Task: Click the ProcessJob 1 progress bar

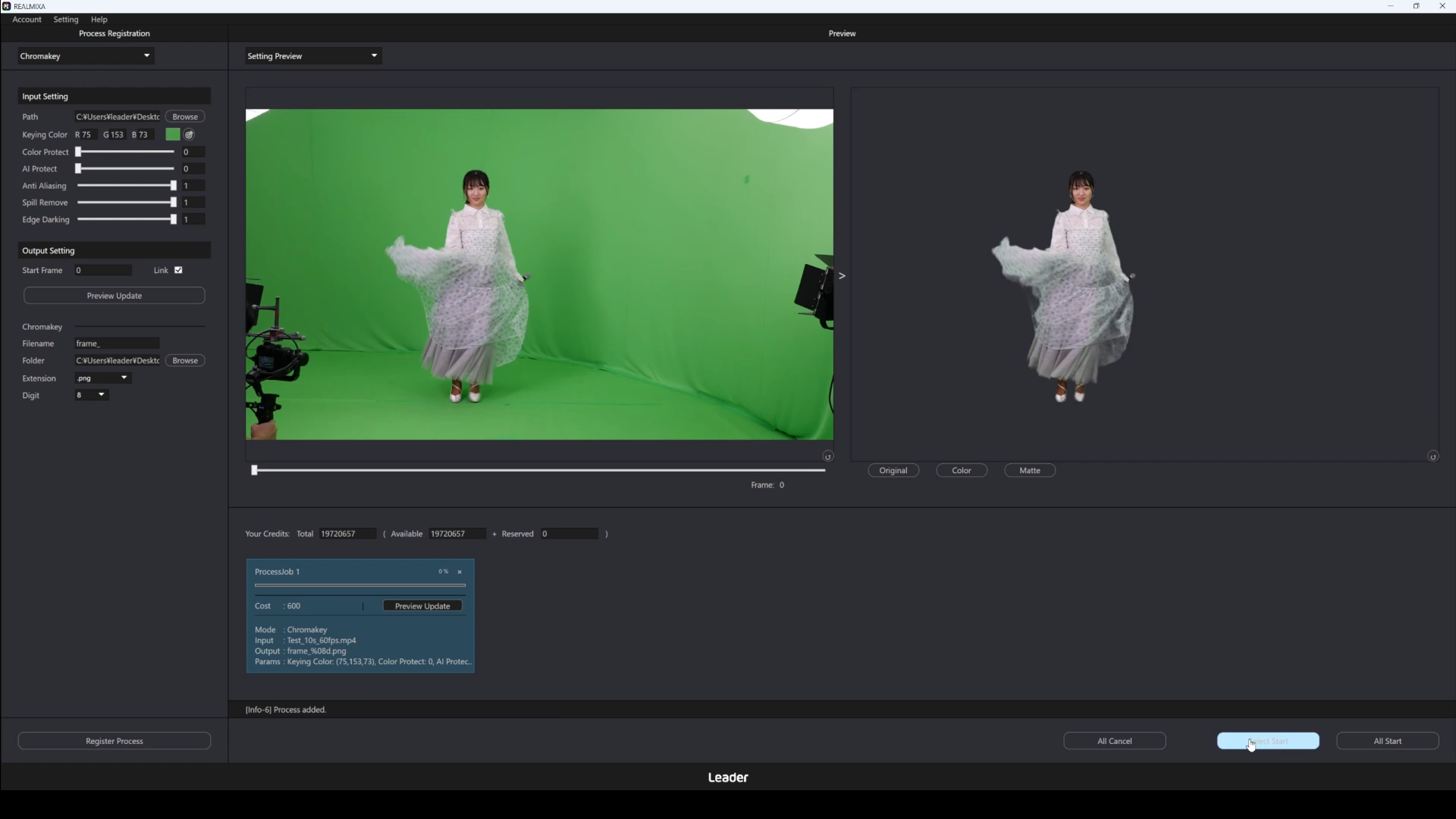Action: click(360, 585)
